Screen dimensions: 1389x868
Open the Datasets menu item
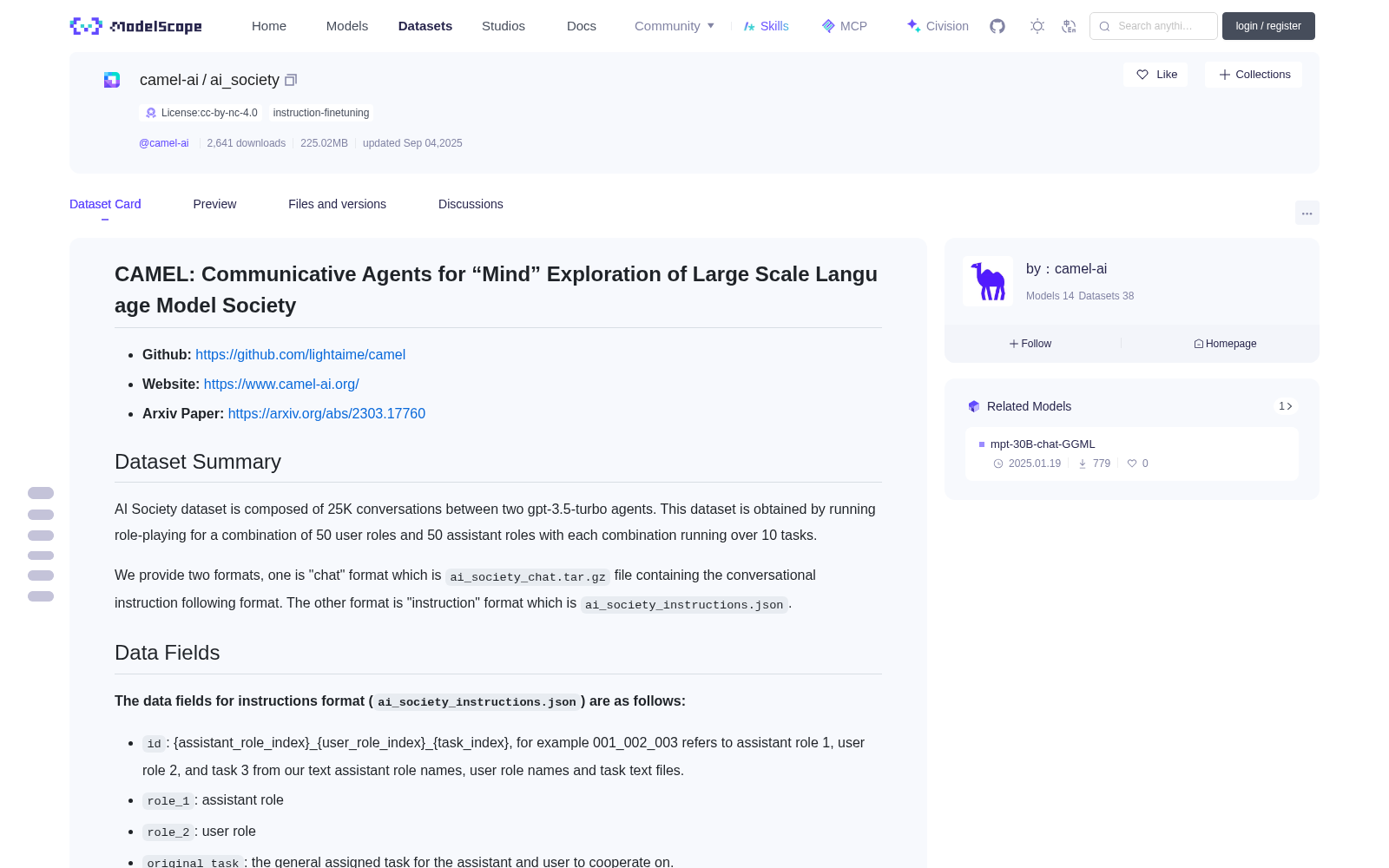coord(425,26)
